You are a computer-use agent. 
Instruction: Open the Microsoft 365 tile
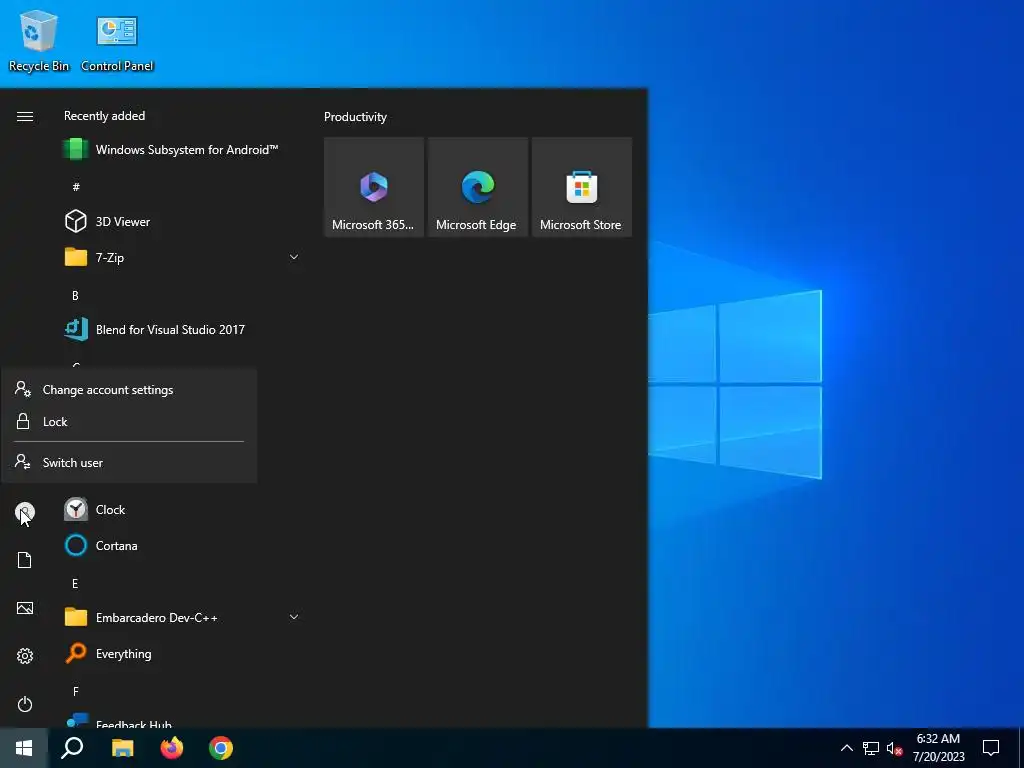click(374, 187)
